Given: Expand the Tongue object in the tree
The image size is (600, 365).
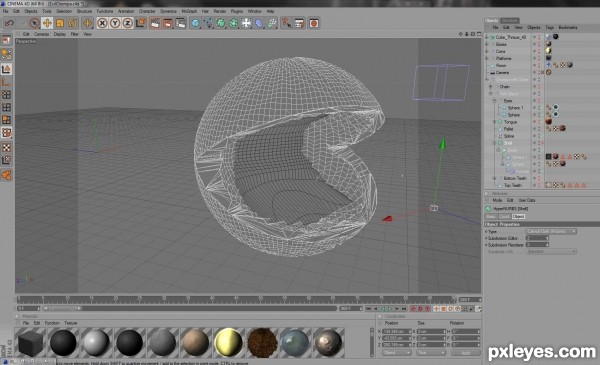Looking at the screenshot, I should coord(494,122).
